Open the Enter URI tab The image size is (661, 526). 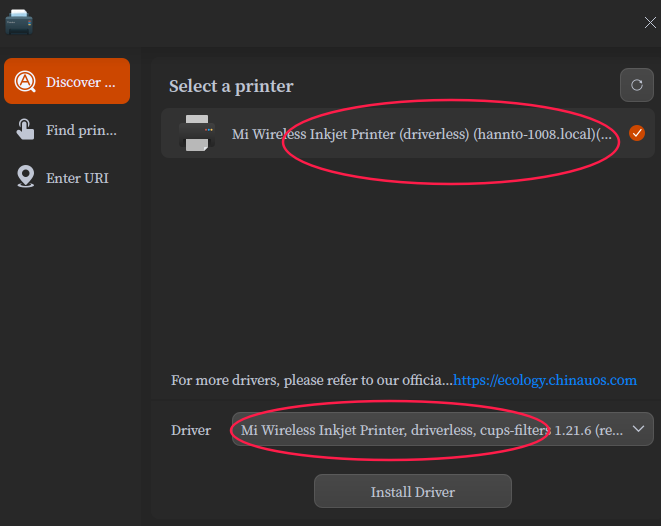[x=67, y=177]
